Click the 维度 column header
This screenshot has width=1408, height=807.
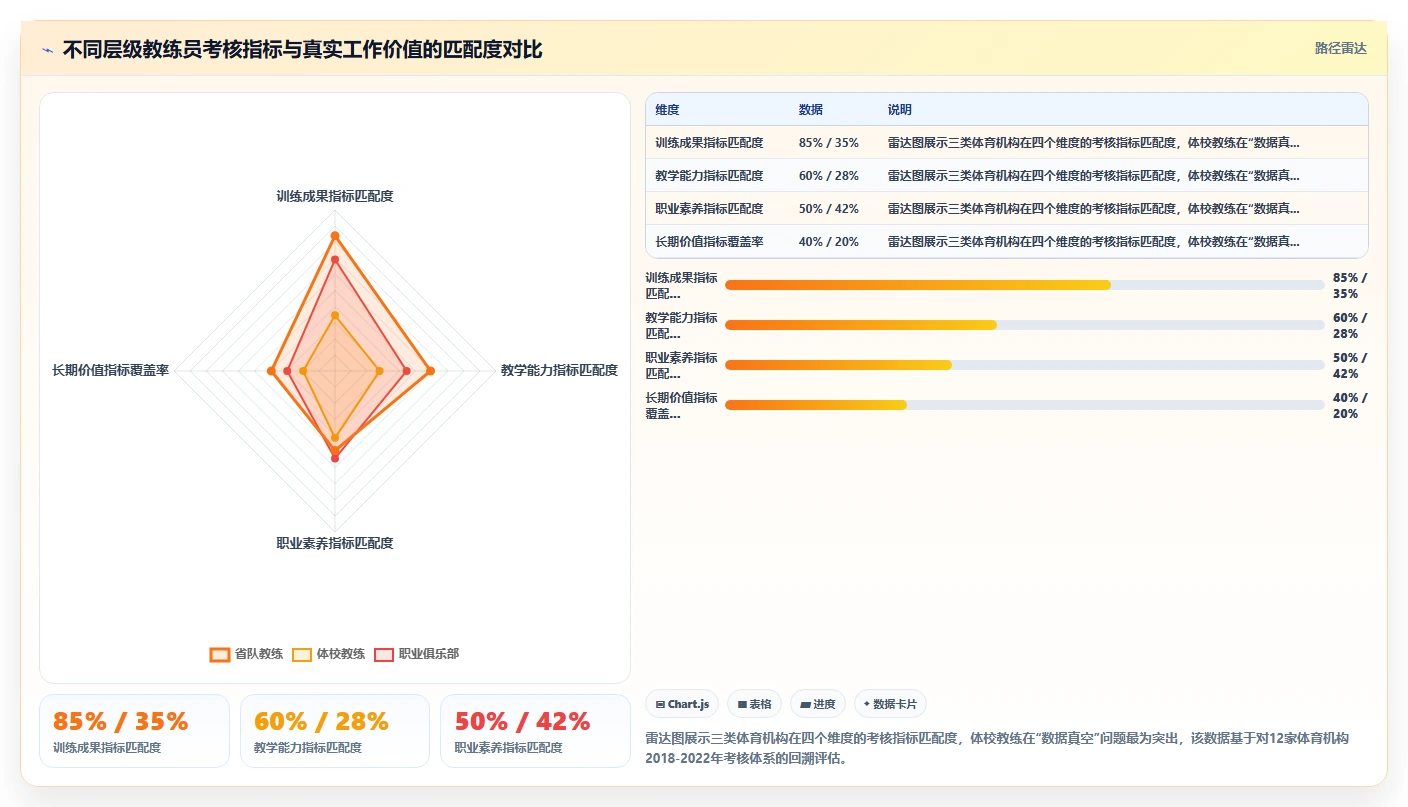(x=667, y=110)
